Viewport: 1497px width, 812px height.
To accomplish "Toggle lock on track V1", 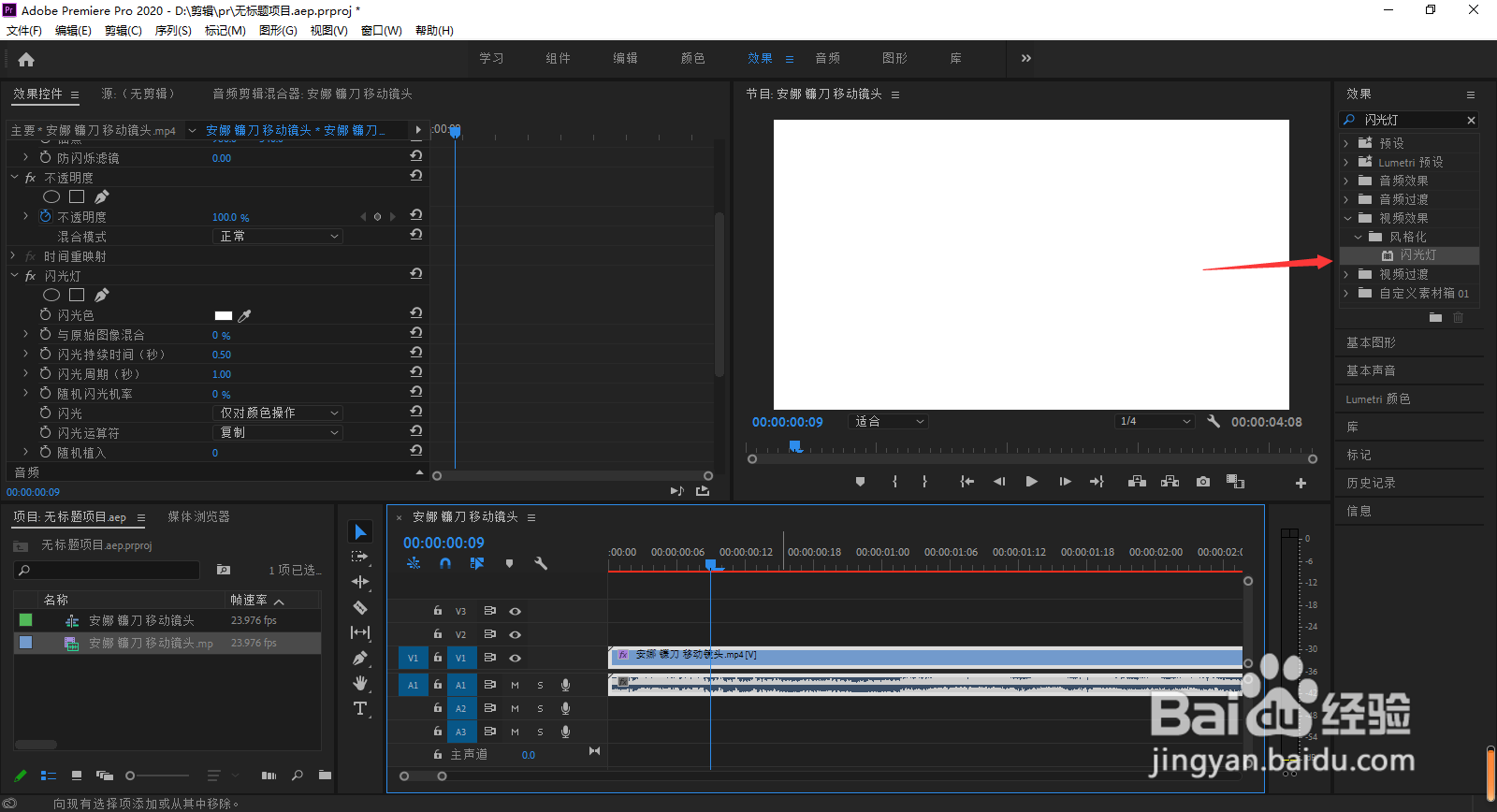I will pos(437,658).
